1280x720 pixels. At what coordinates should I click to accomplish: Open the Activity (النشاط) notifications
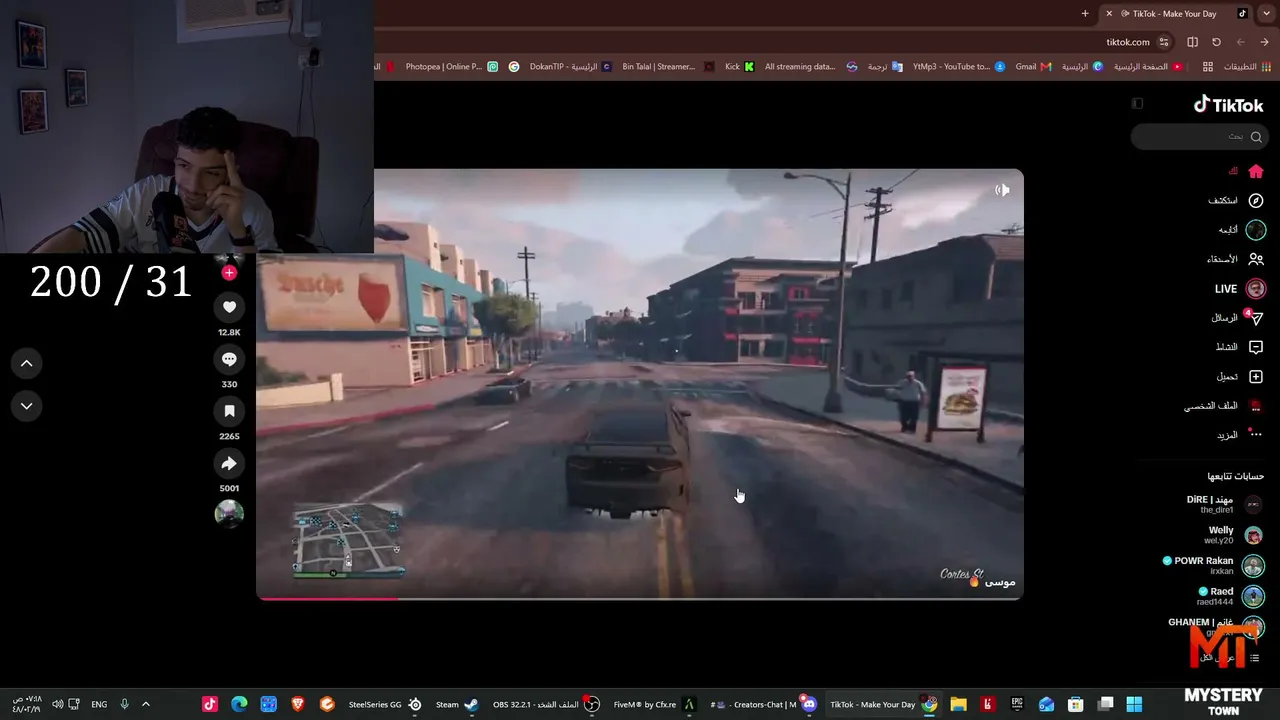[x=1239, y=347]
